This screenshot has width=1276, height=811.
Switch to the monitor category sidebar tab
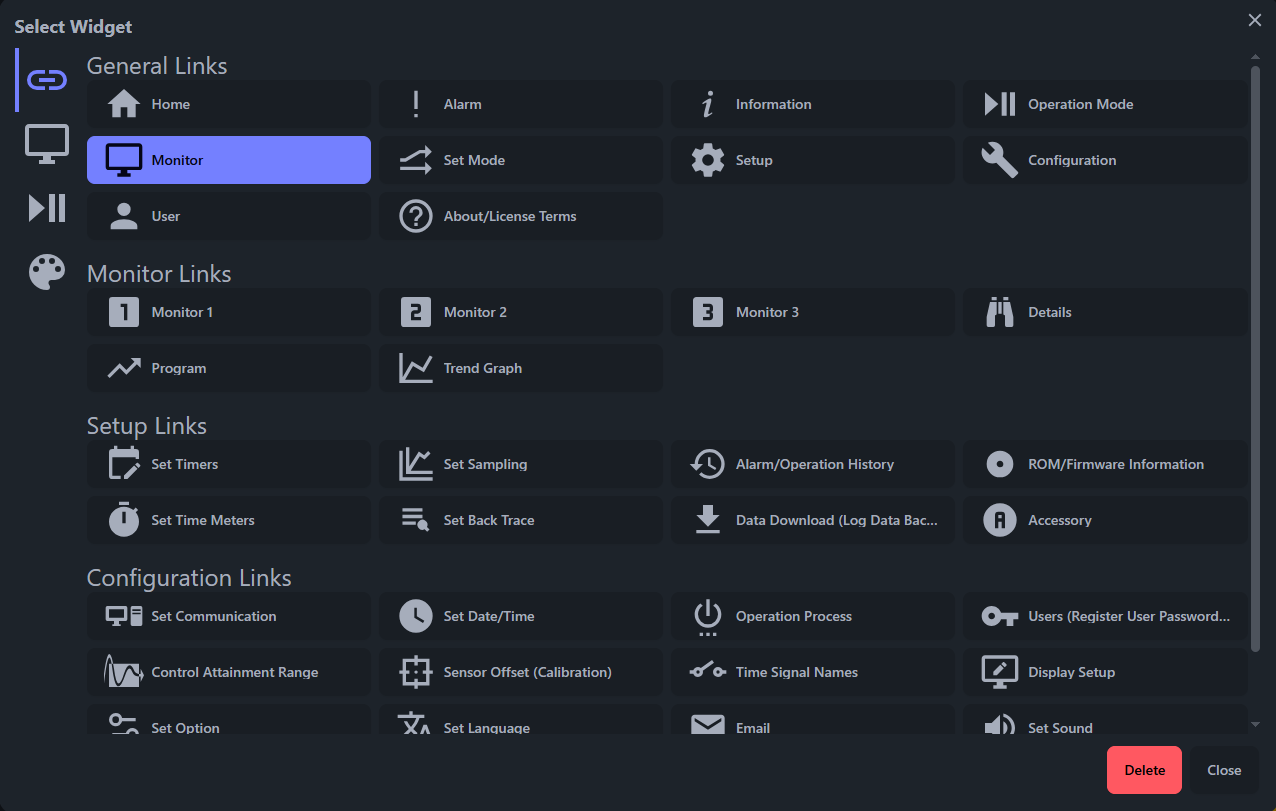point(47,144)
